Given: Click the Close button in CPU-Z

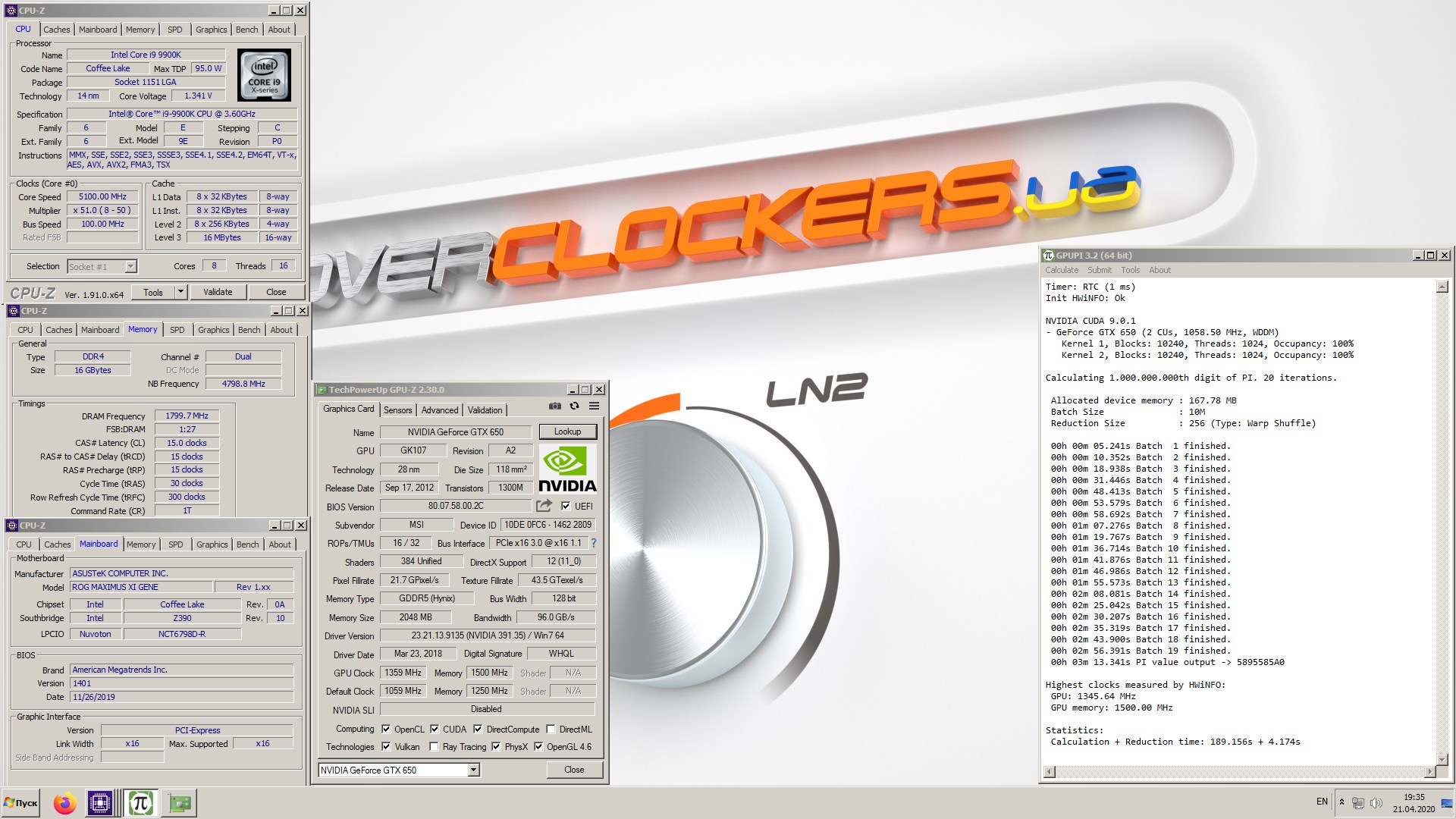Looking at the screenshot, I should [276, 292].
